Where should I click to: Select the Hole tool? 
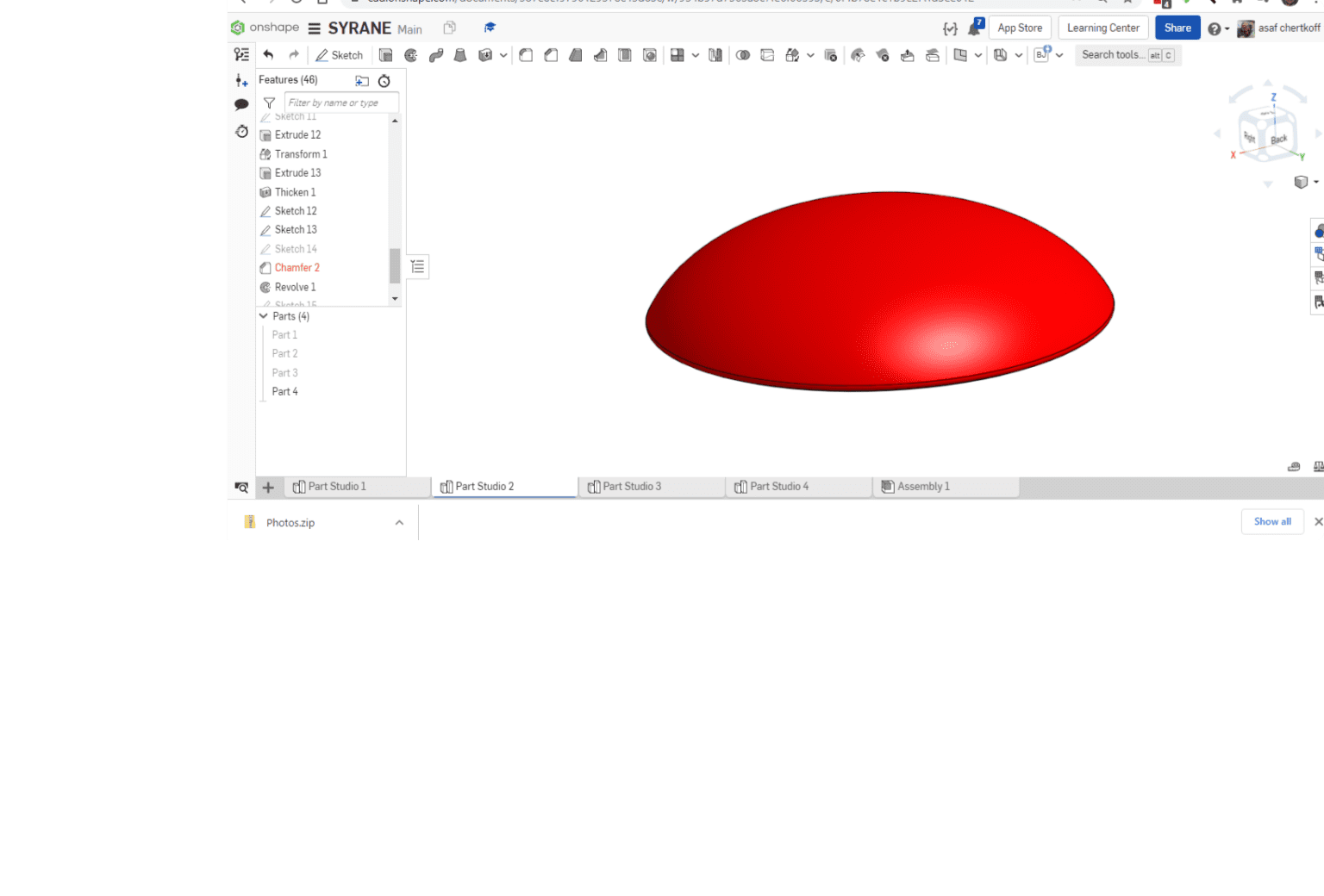650,55
